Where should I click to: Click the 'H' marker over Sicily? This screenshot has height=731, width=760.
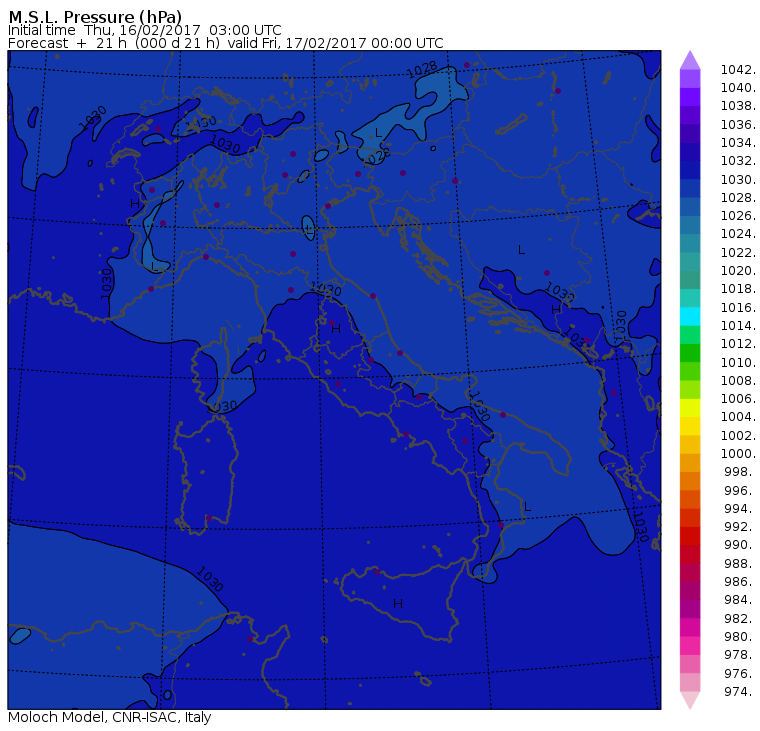point(398,604)
